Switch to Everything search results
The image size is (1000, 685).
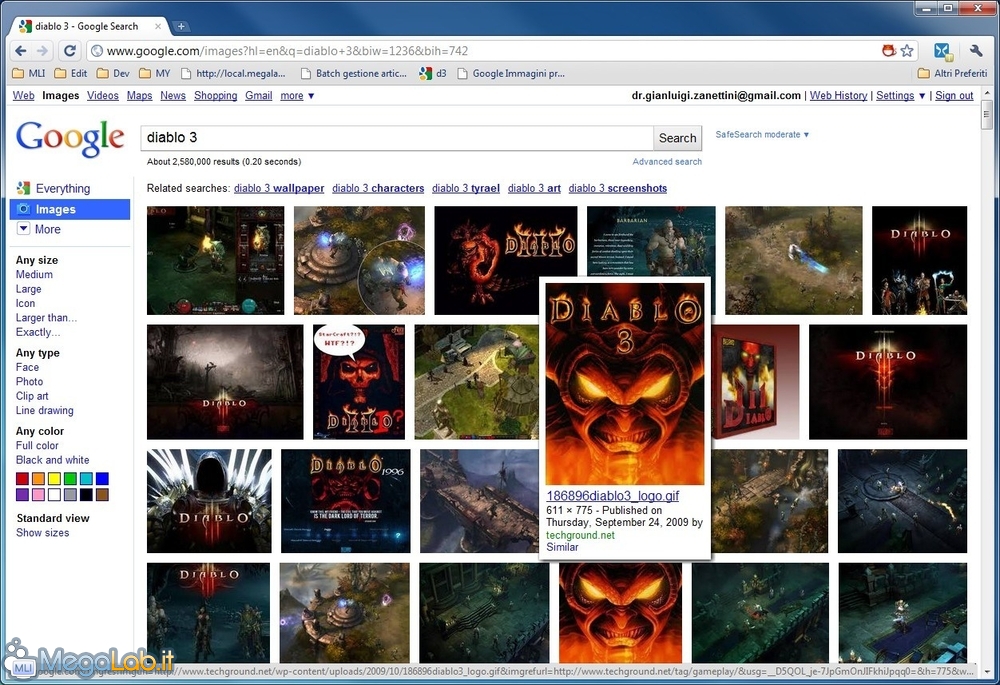coord(62,189)
